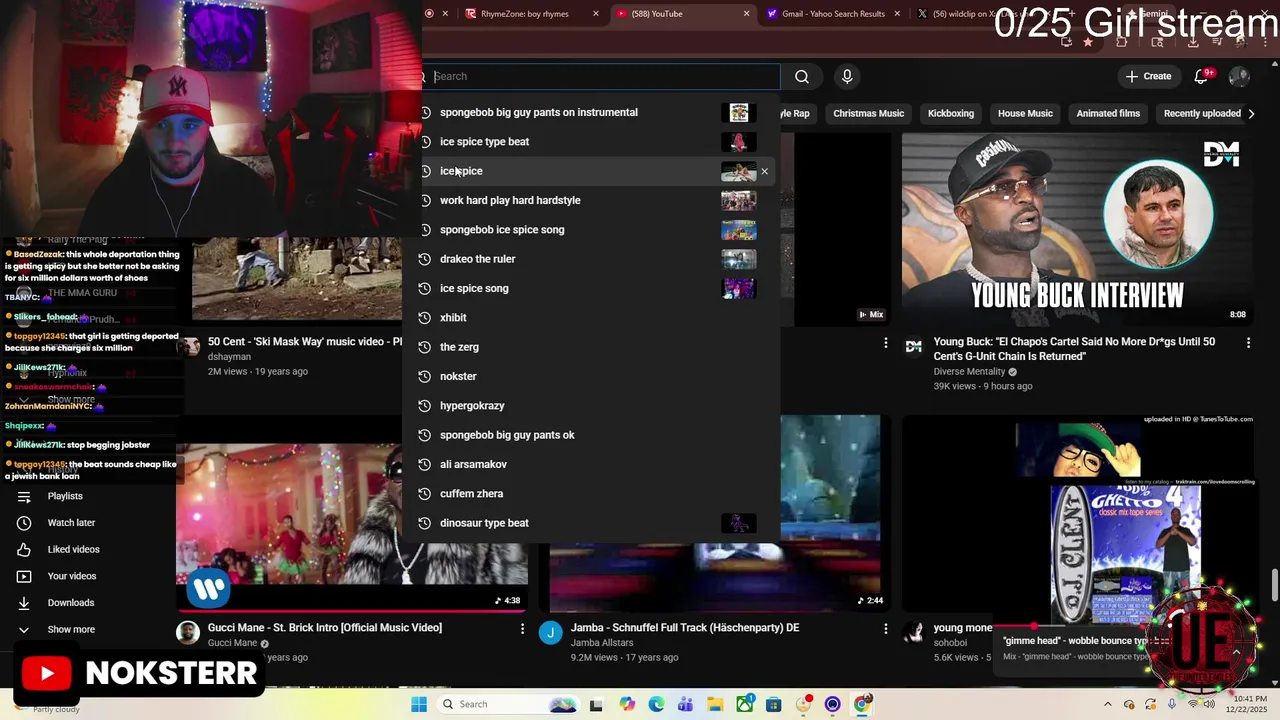Screen dimensions: 1280x720
Task: Select 'ali arsamakov' search suggestion
Action: click(x=591, y=465)
